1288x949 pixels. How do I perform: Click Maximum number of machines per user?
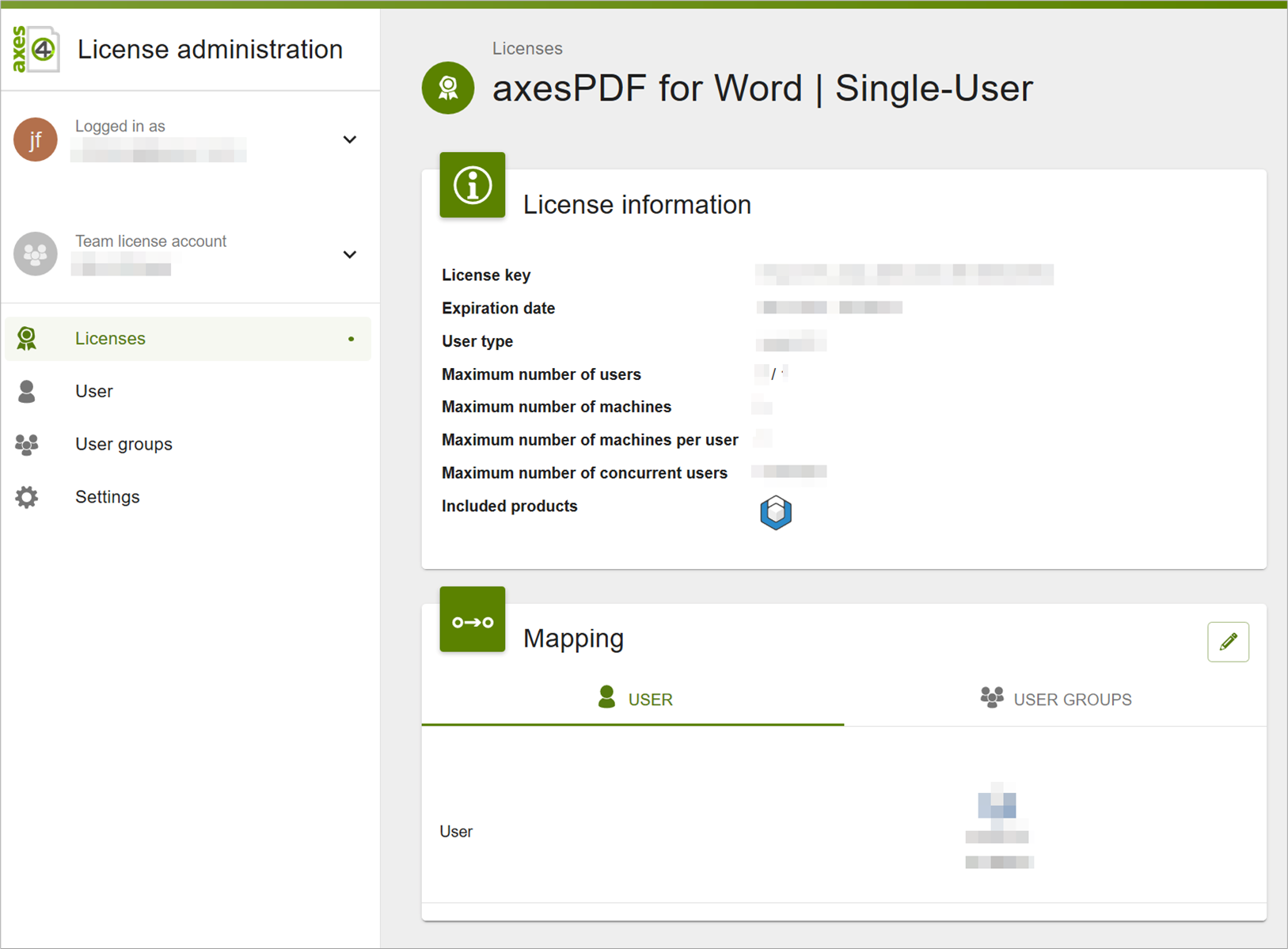(x=590, y=440)
